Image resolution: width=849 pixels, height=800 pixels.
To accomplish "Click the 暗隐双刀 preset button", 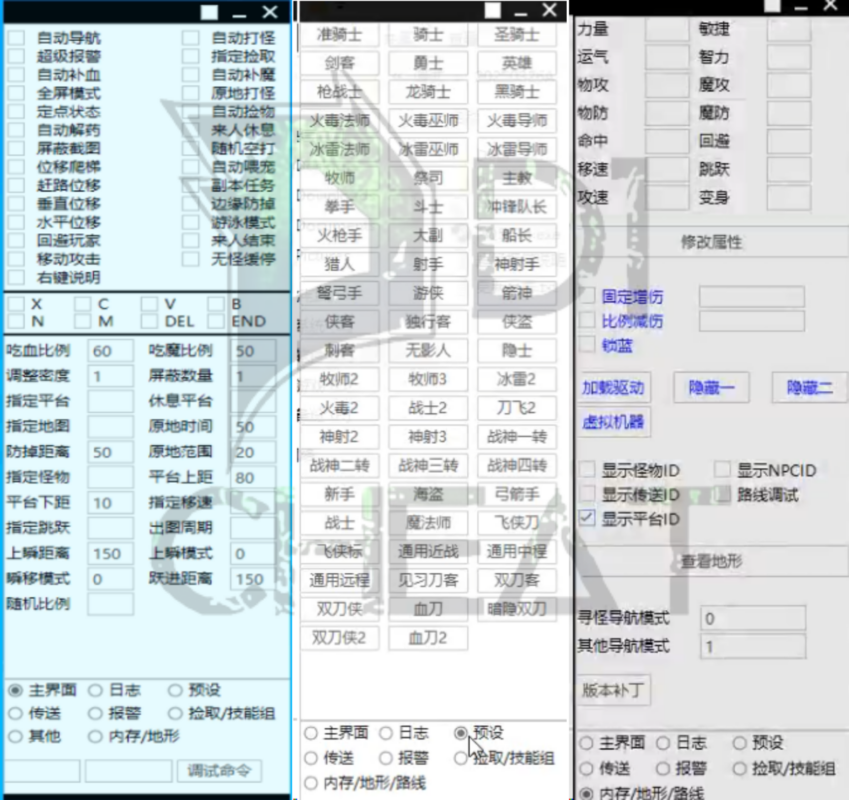I will click(x=517, y=609).
